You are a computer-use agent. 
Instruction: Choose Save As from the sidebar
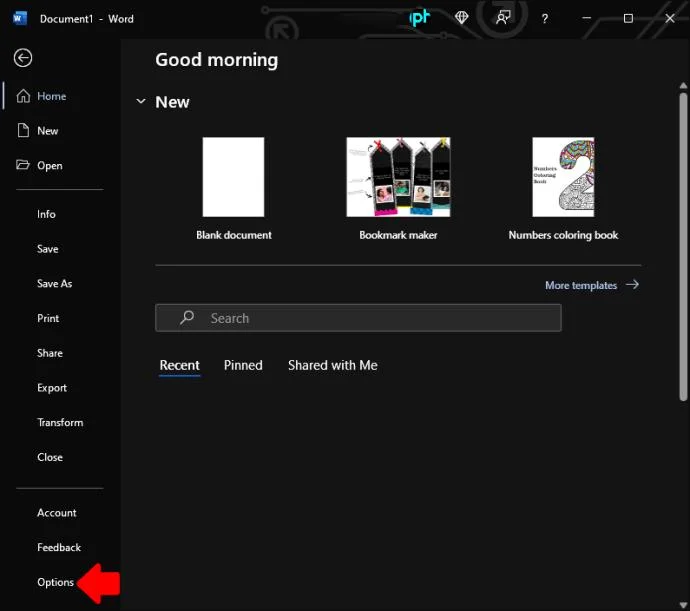(x=55, y=284)
